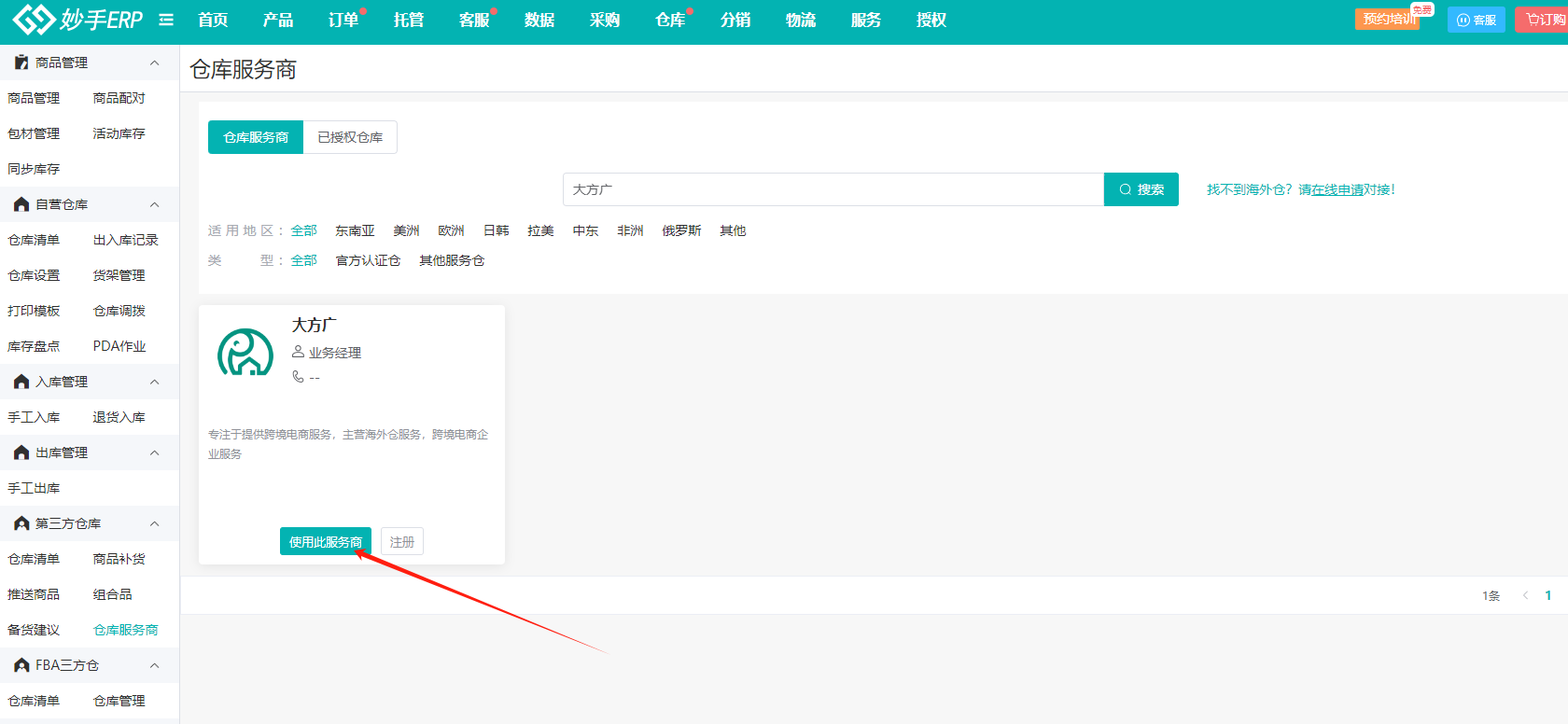Click the phone icon on 大方广 card
Image resolution: width=1568 pixels, height=724 pixels.
(299, 377)
